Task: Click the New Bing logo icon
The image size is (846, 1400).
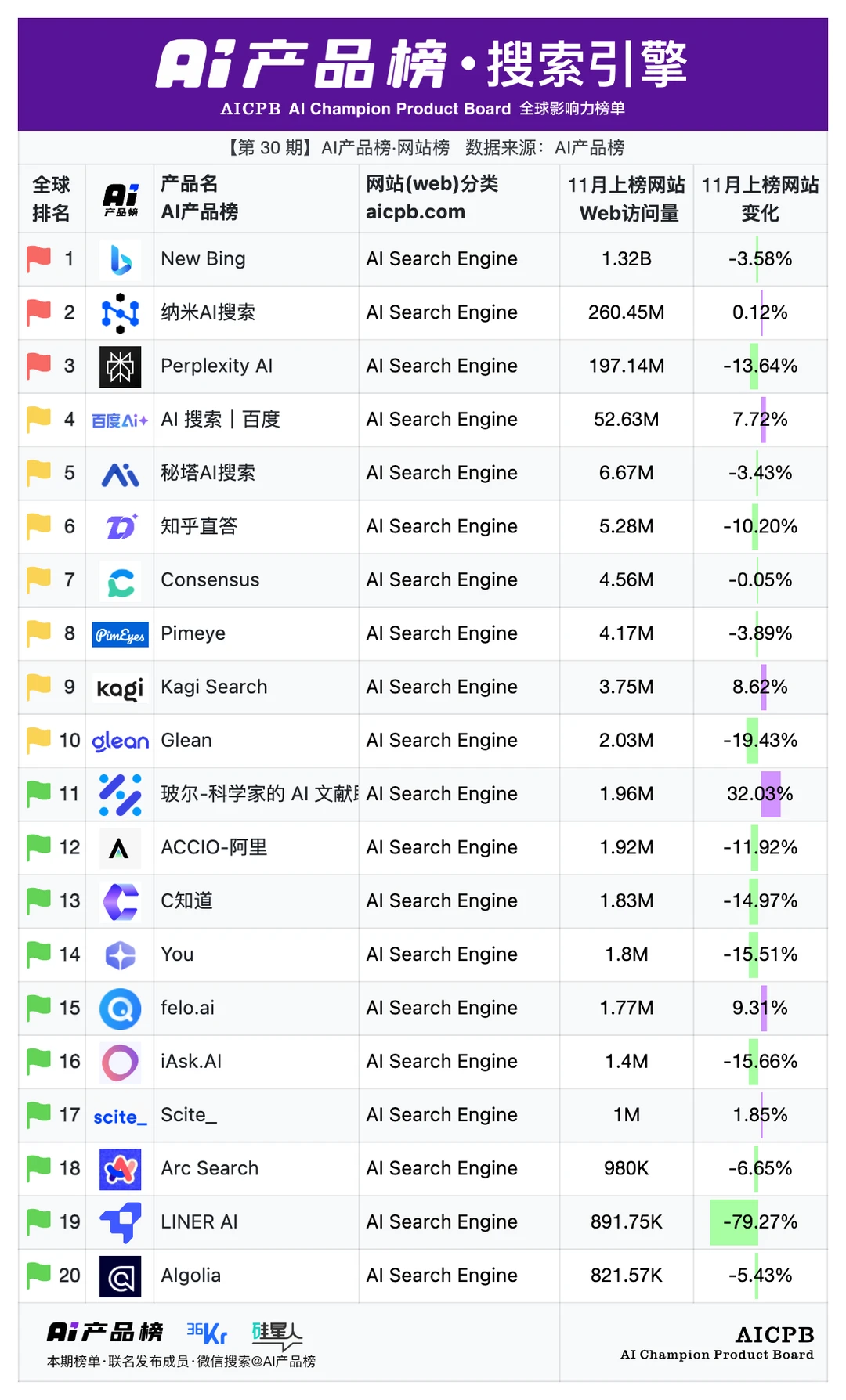Action: tap(121, 259)
